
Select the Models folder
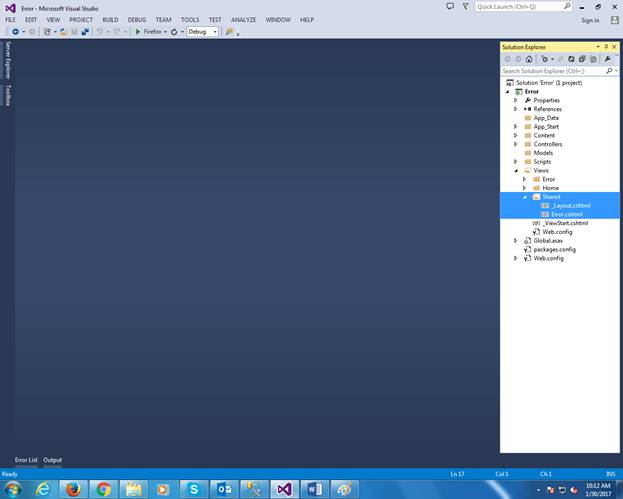(543, 153)
